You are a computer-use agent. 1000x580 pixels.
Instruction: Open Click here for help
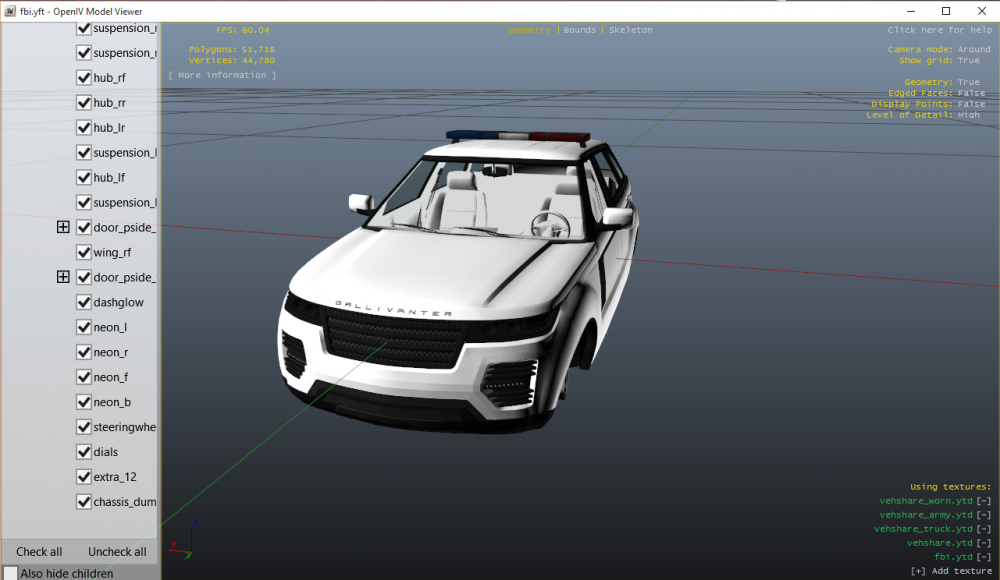(939, 30)
